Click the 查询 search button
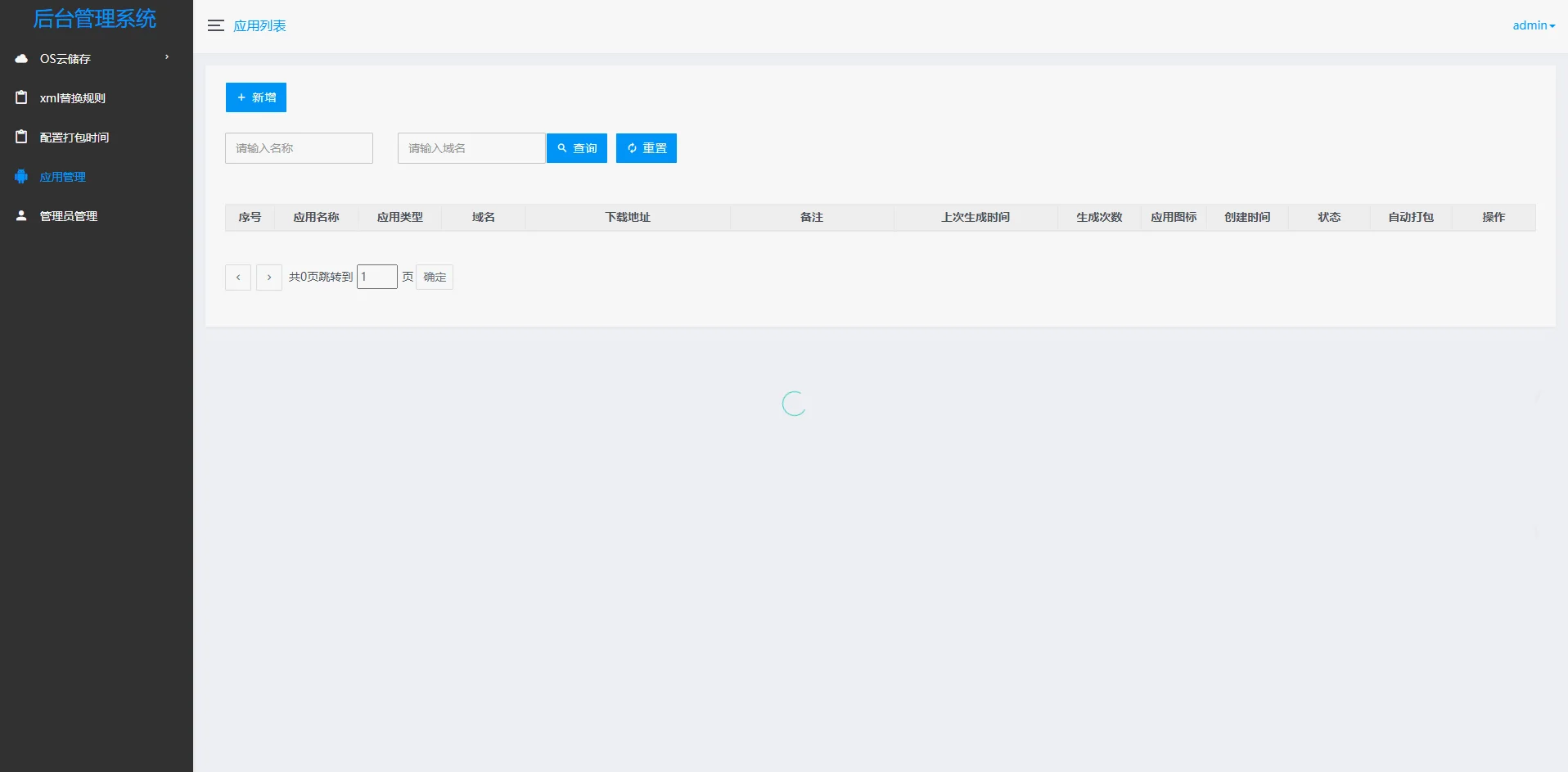The height and width of the screenshot is (772, 1568). tap(577, 148)
